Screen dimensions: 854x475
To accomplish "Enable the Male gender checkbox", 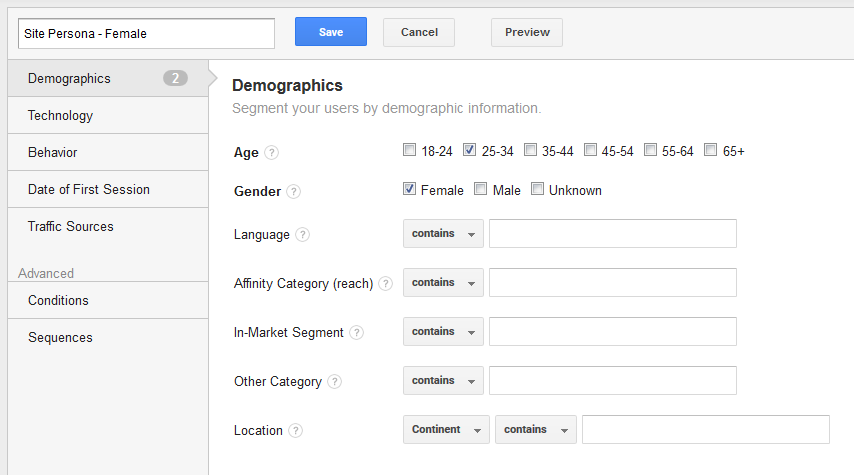I will coord(480,189).
